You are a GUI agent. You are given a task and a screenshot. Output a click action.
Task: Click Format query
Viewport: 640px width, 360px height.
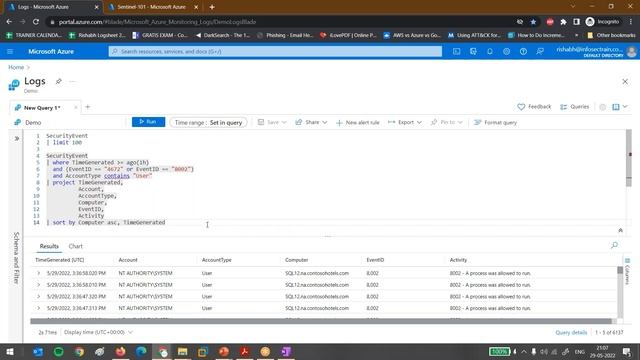tap(495, 122)
